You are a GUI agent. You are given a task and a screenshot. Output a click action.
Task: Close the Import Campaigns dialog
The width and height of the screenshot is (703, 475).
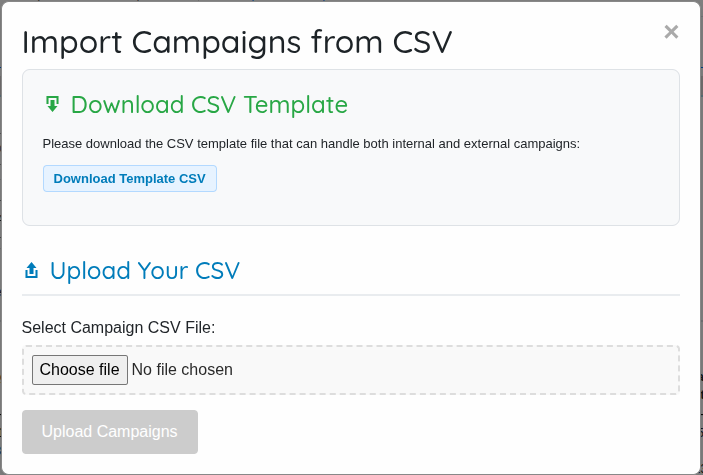coord(671,32)
